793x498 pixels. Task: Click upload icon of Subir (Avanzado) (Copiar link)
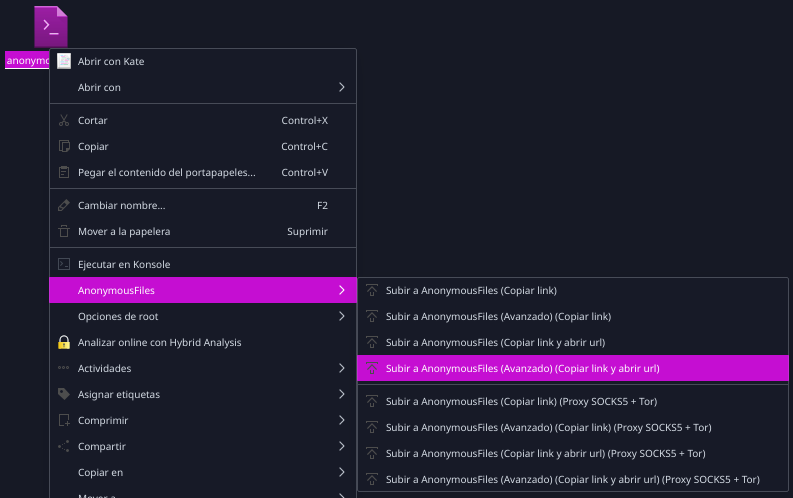coord(372,316)
